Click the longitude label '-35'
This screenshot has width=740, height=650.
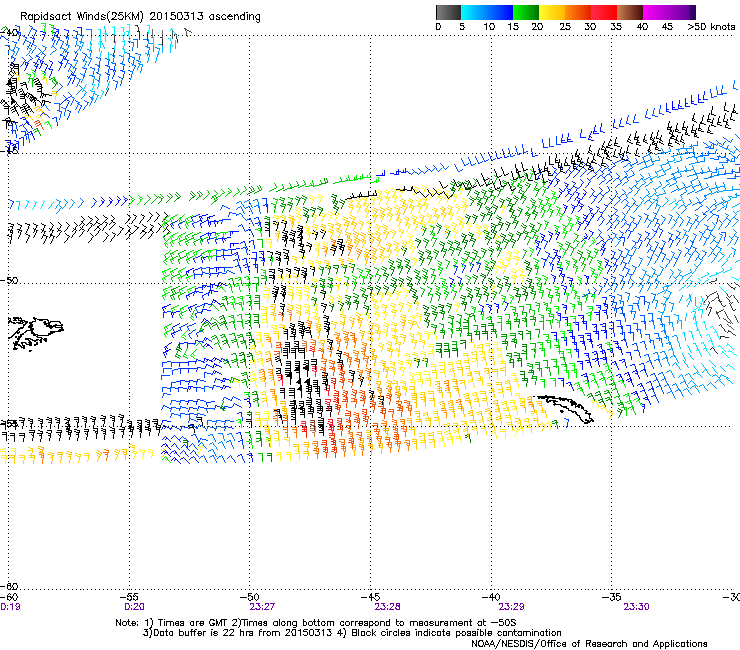coord(612,597)
